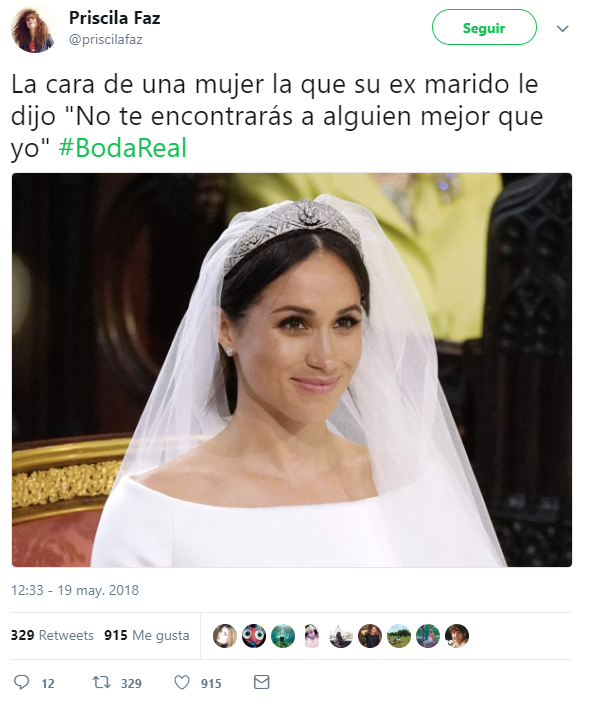Click the green park landscape avatar

pyautogui.click(x=398, y=636)
